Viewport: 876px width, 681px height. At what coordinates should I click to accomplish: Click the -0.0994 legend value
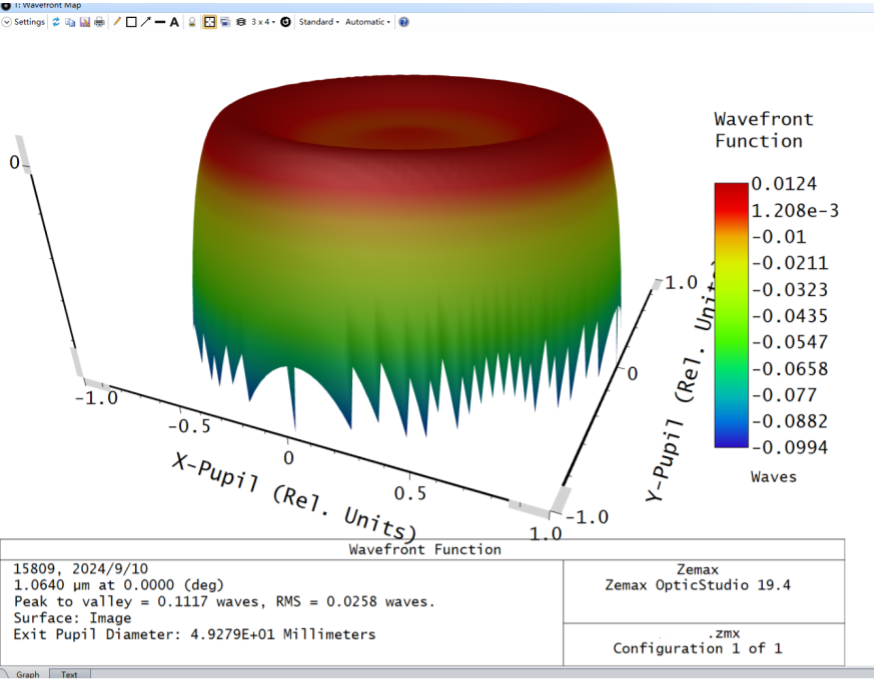(789, 447)
